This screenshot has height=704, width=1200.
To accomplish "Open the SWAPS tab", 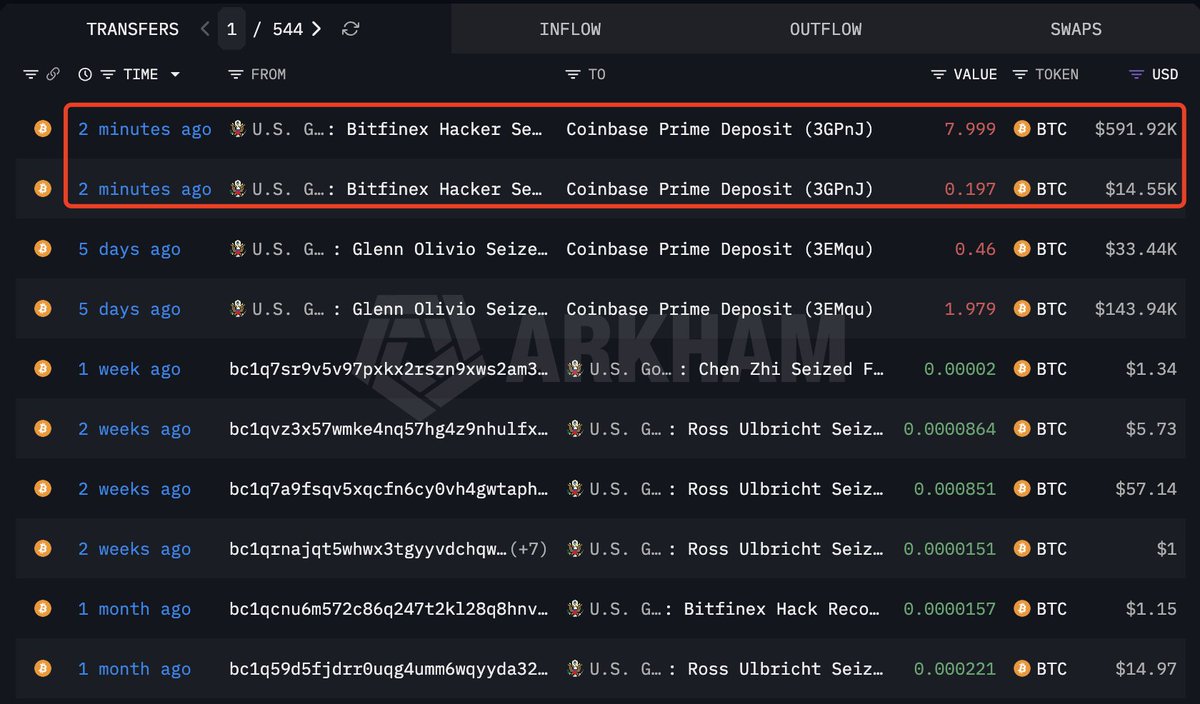I will (x=1076, y=29).
